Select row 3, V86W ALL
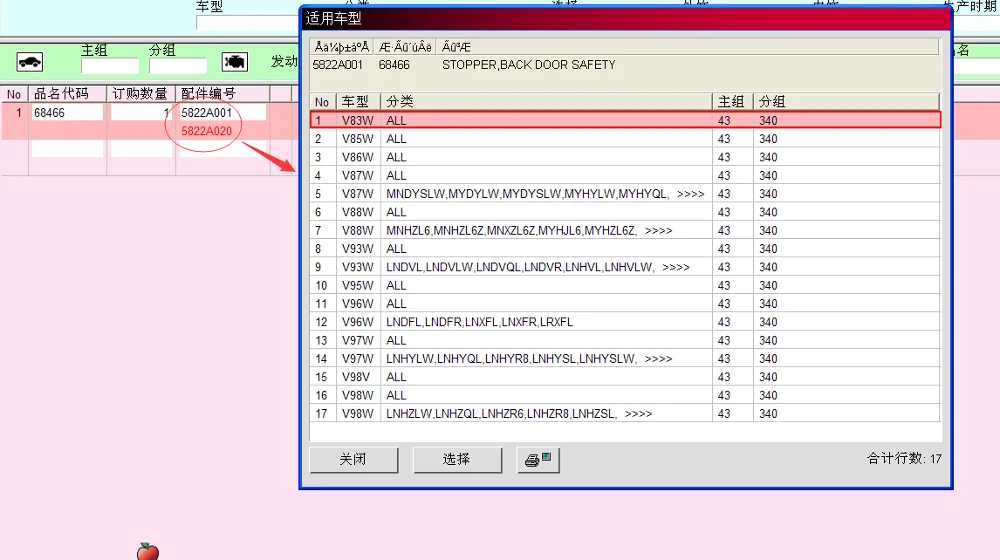1000x560 pixels. tap(625, 157)
